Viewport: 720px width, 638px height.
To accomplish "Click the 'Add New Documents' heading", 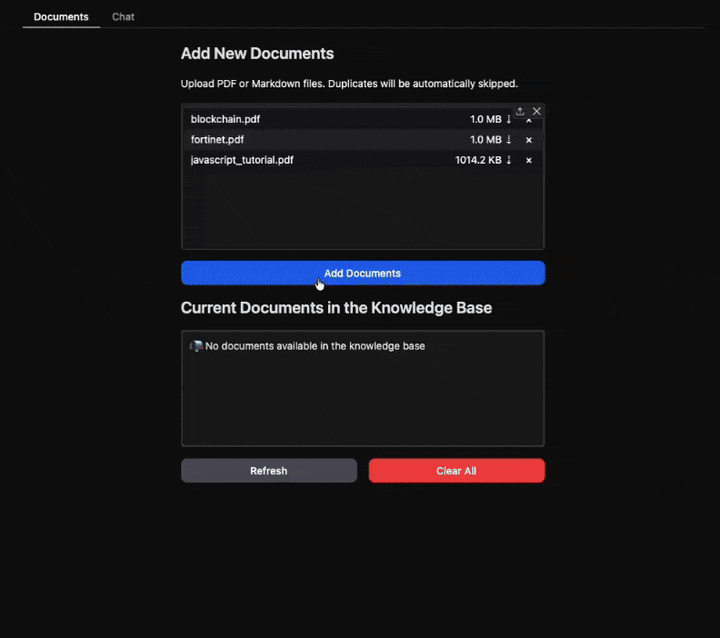I will click(257, 54).
